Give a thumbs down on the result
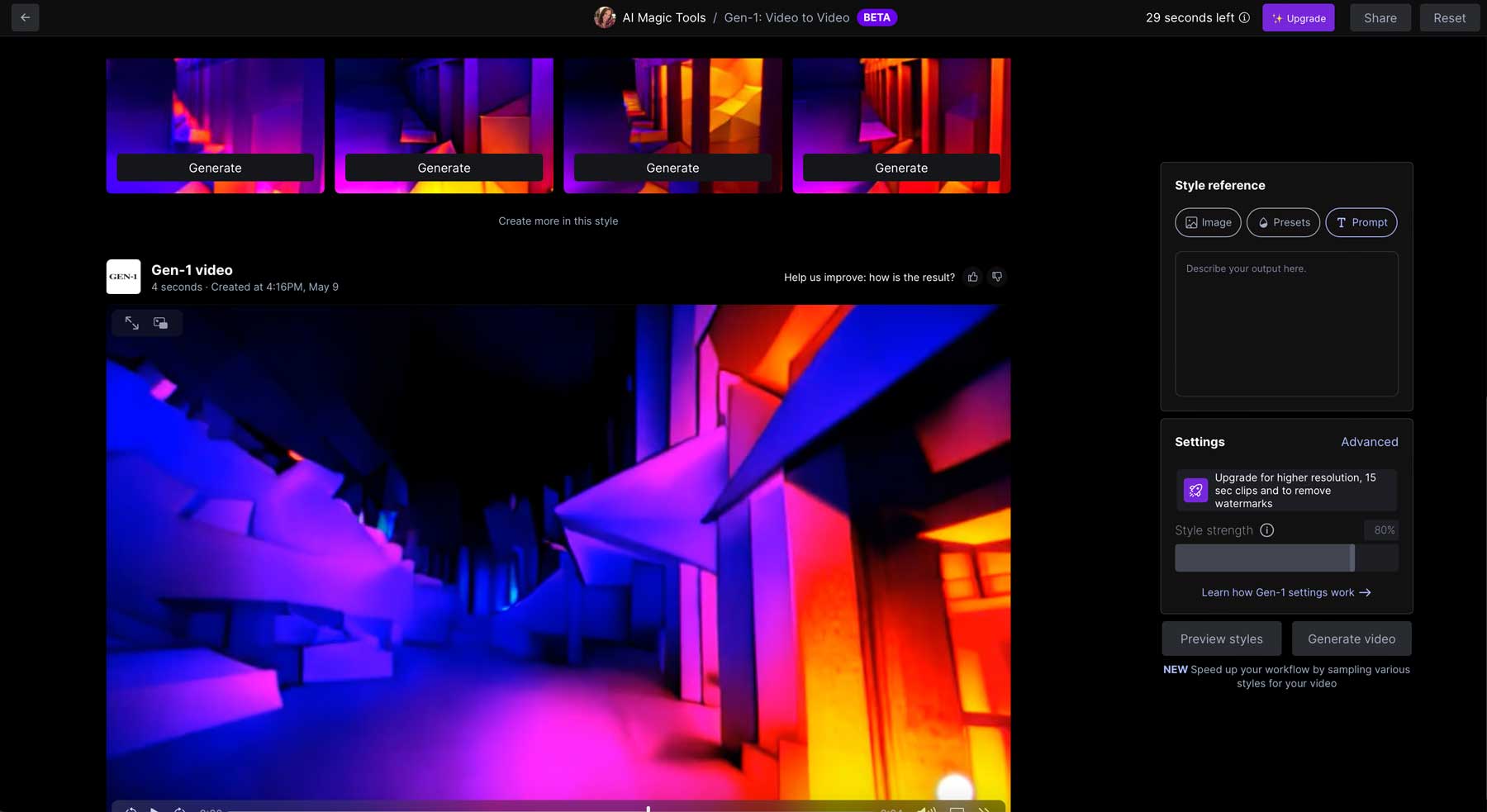The image size is (1487, 812). click(x=997, y=277)
